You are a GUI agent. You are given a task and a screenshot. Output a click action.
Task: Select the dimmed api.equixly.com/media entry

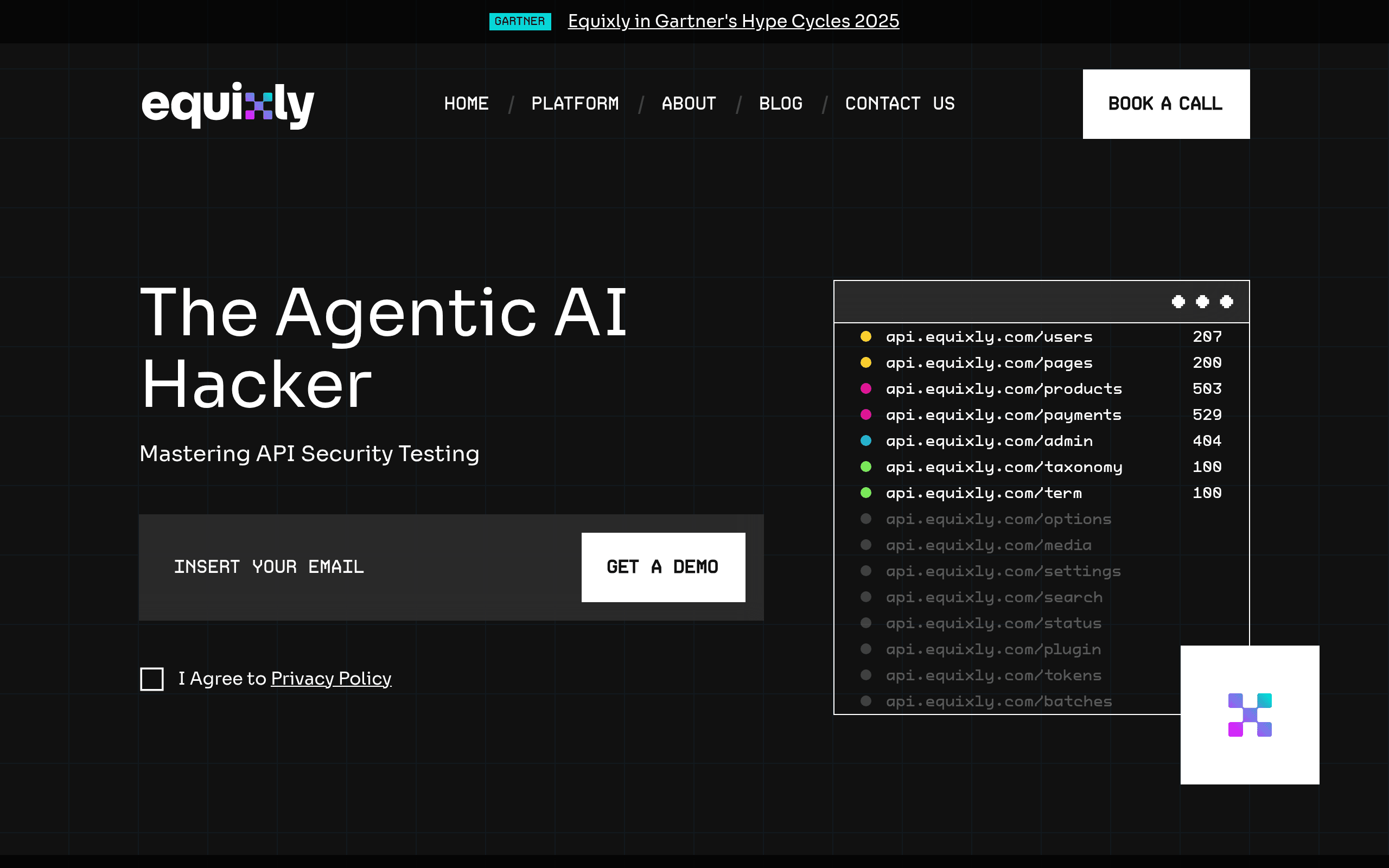click(989, 545)
